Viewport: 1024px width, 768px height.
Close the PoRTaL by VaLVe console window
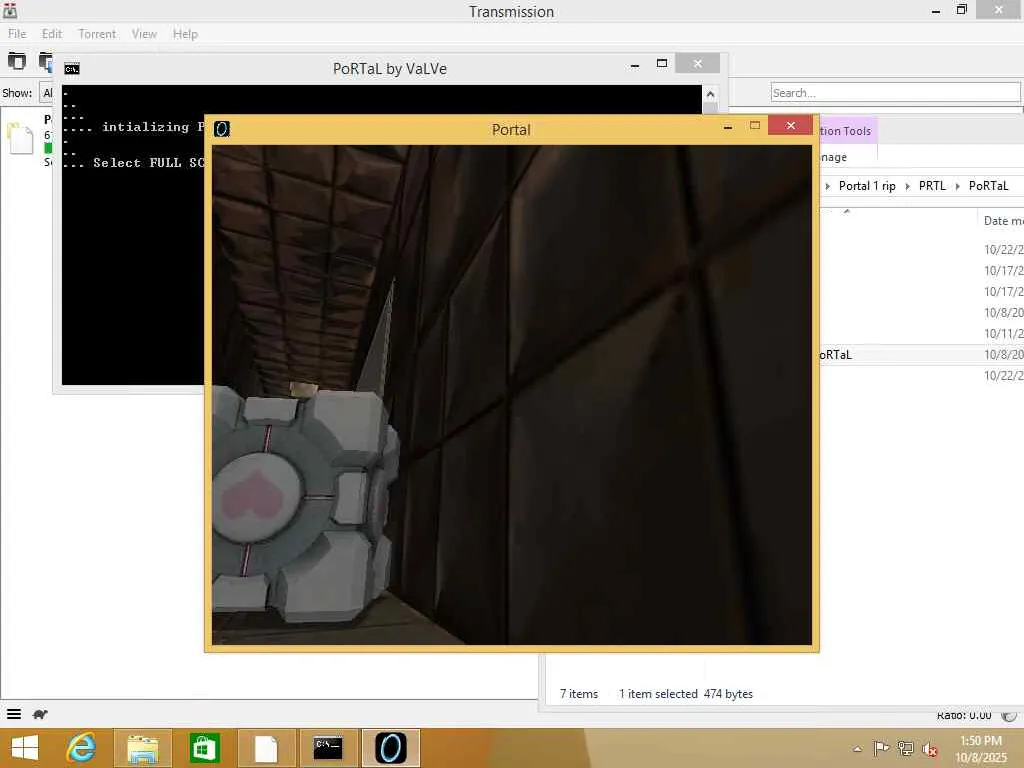click(697, 63)
